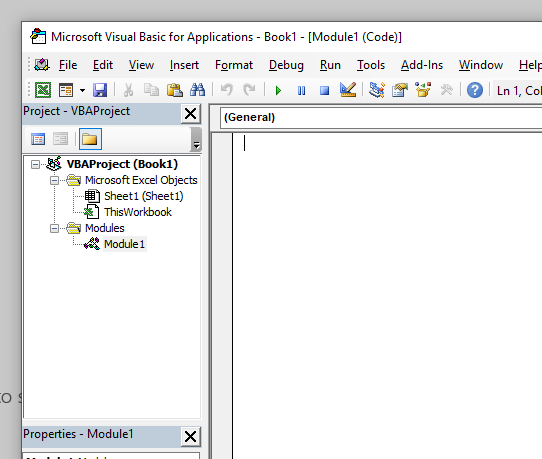
Task: Click View Object icon in Project pane
Action: (60, 139)
